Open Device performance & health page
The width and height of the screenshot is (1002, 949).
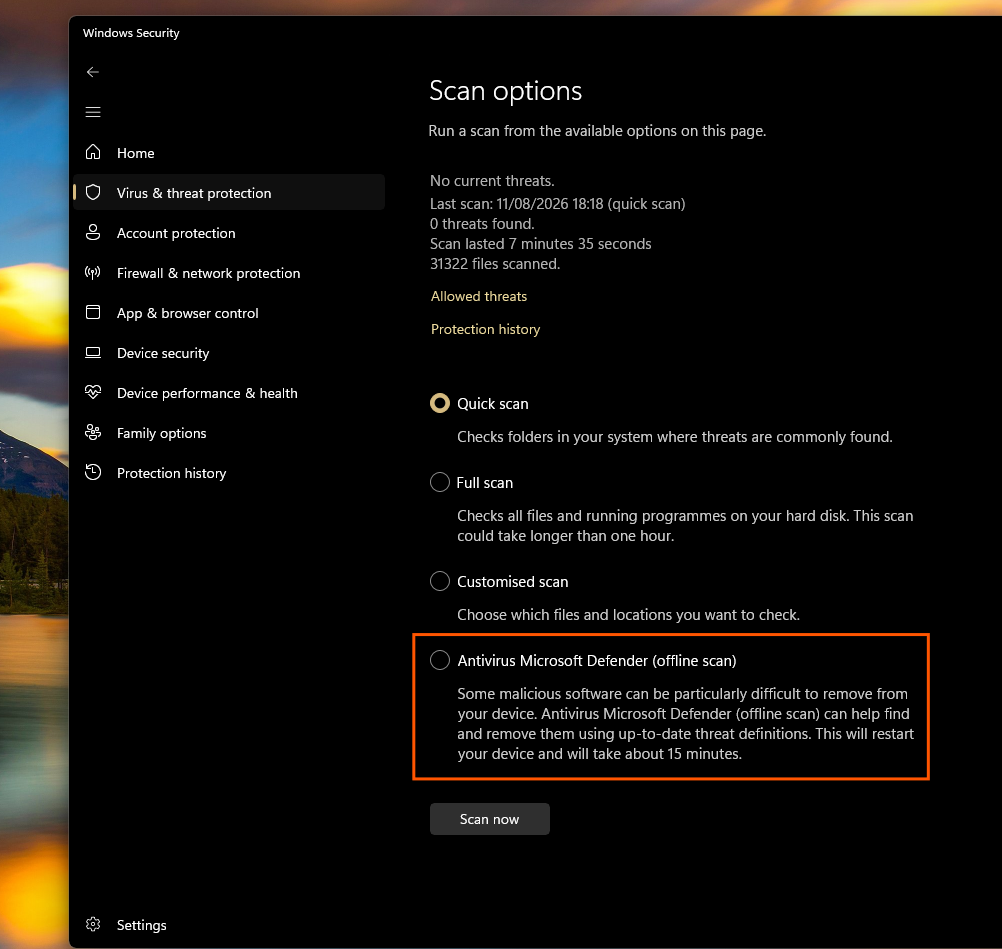[x=229, y=393]
